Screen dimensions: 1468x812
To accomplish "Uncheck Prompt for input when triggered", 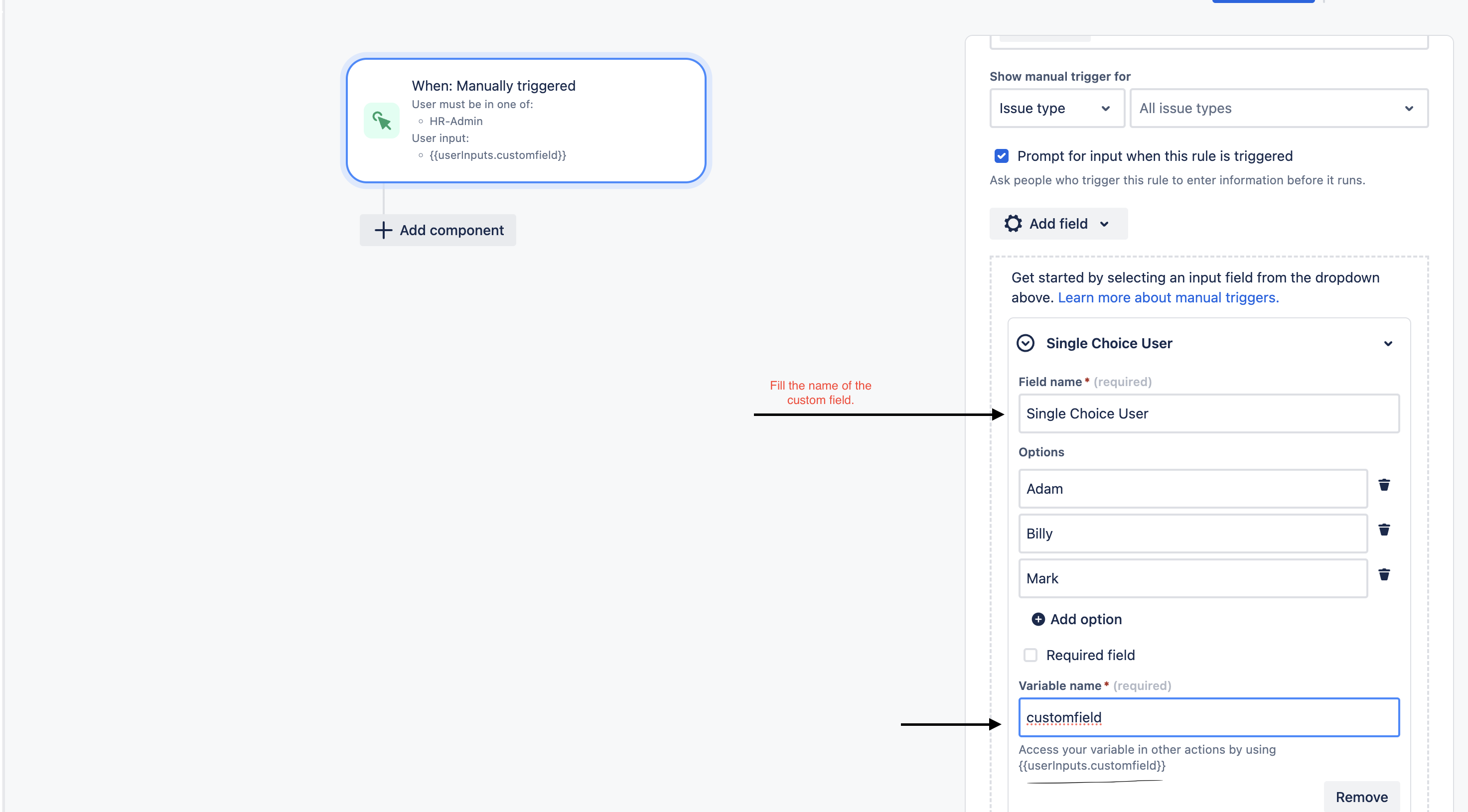I will [1001, 156].
